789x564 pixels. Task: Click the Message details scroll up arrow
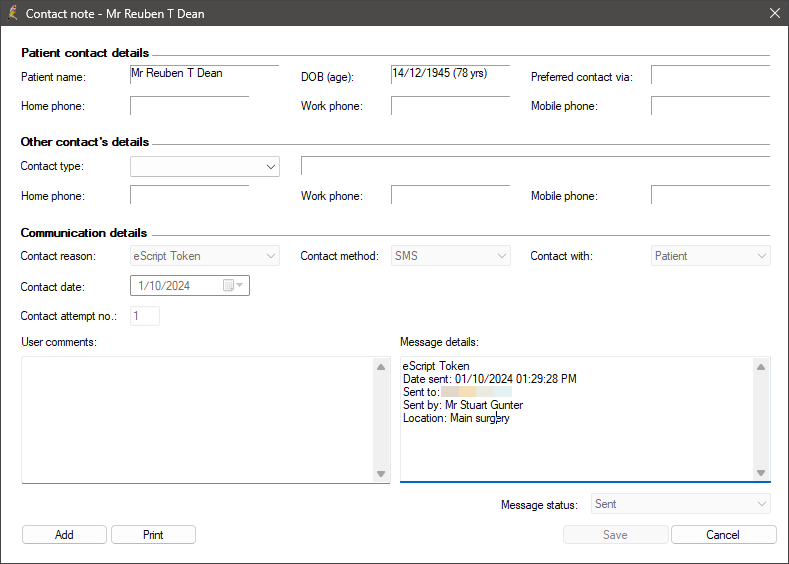click(x=761, y=367)
